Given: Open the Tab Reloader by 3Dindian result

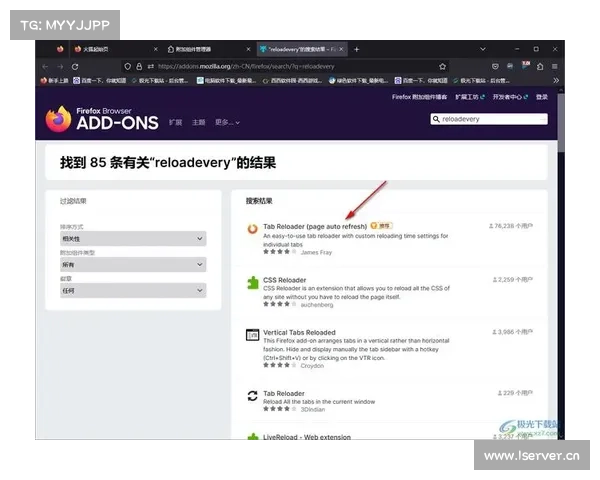Looking at the screenshot, I should point(284,393).
